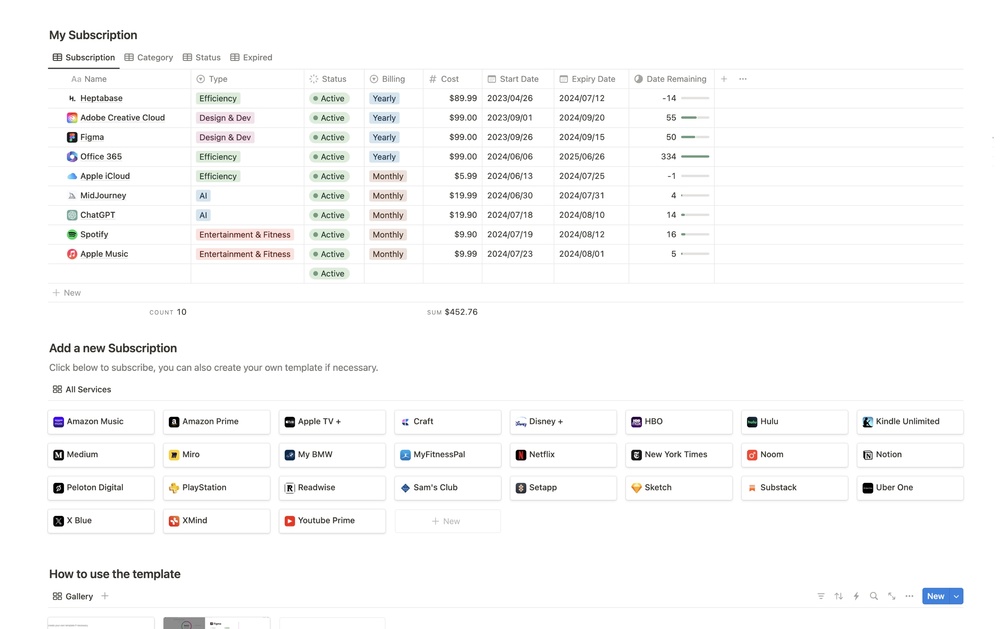Click the sort arrows icon in Gallery toolbar

tap(838, 596)
